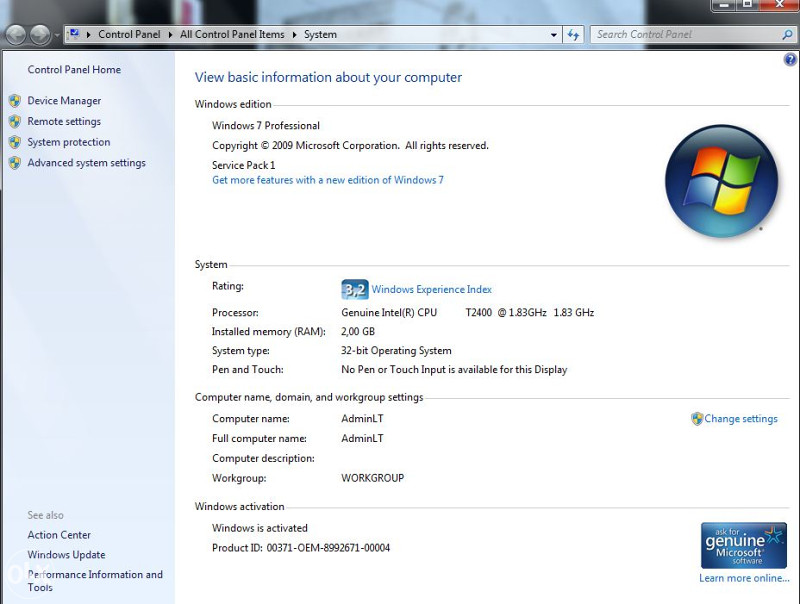Open Help with the blue question mark

pos(790,60)
